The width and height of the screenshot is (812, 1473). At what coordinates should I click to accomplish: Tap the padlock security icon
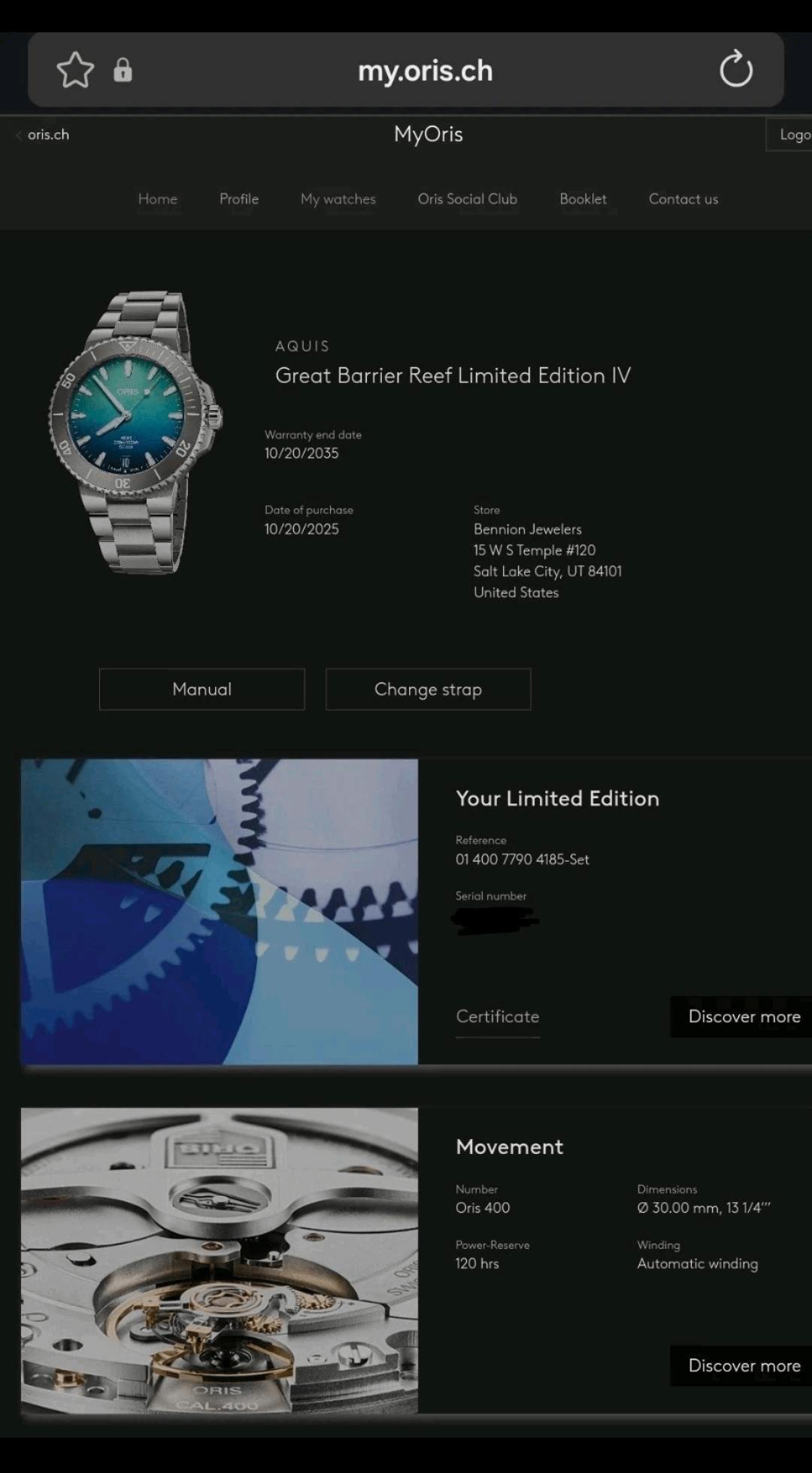click(x=123, y=70)
